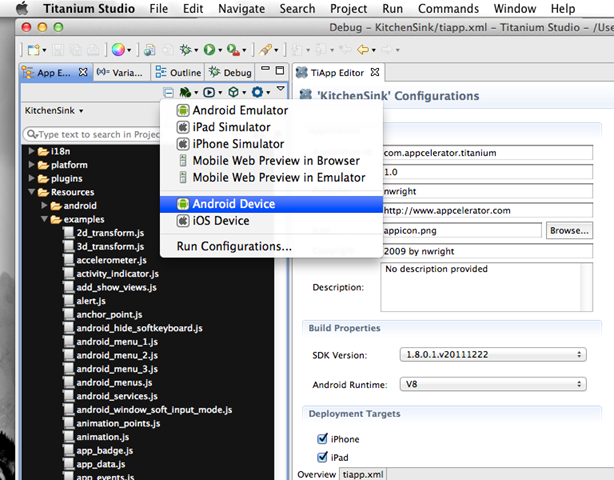The image size is (614, 480).
Task: Click the Package cube icon in App Explorer
Action: [232, 92]
